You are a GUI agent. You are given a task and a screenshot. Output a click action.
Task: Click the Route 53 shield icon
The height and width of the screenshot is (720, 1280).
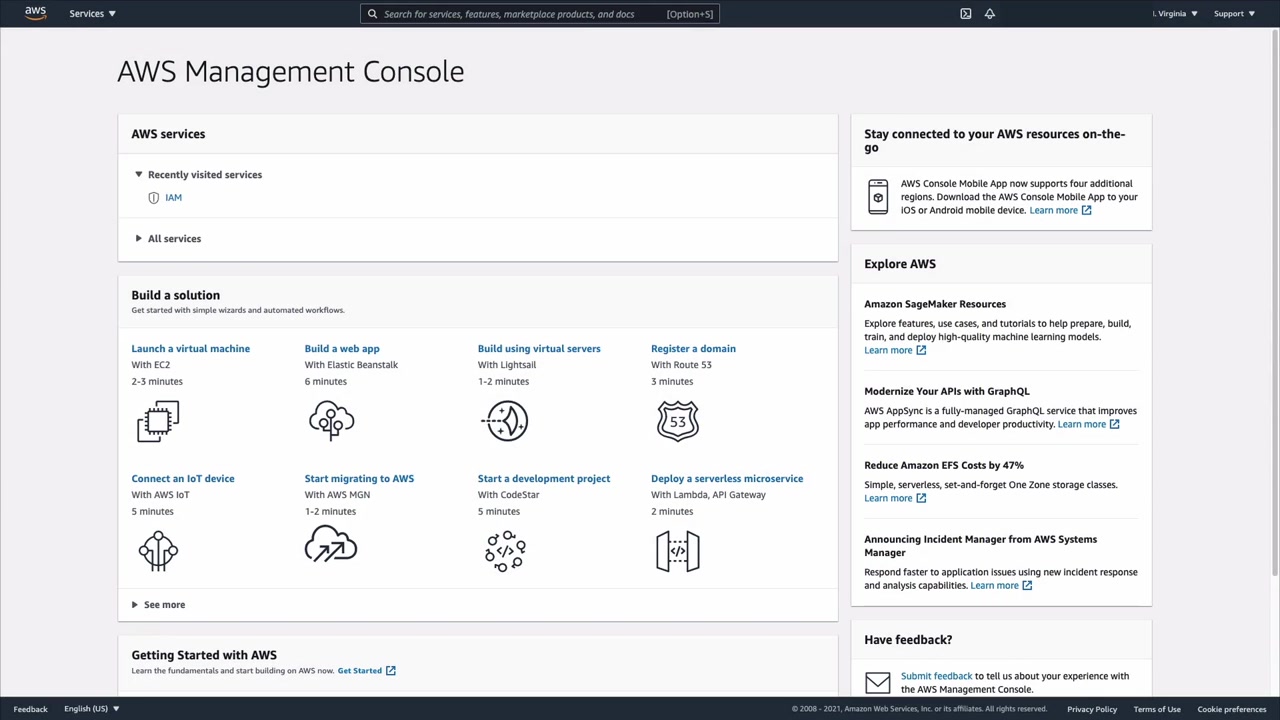pos(678,421)
